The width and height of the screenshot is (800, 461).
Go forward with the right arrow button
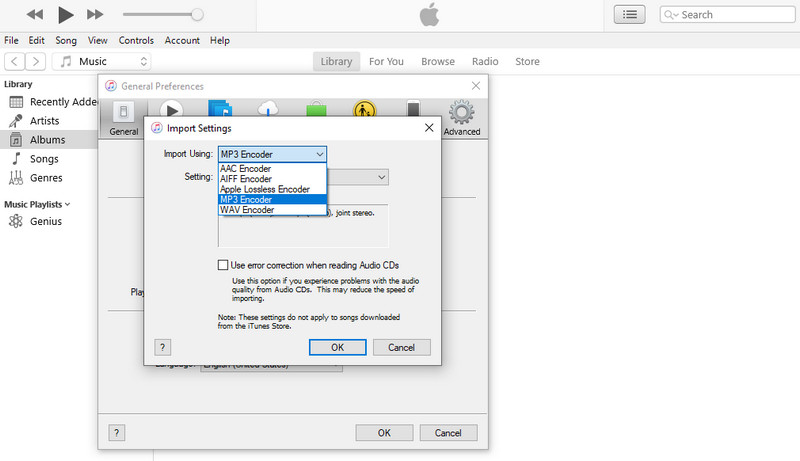[36, 62]
